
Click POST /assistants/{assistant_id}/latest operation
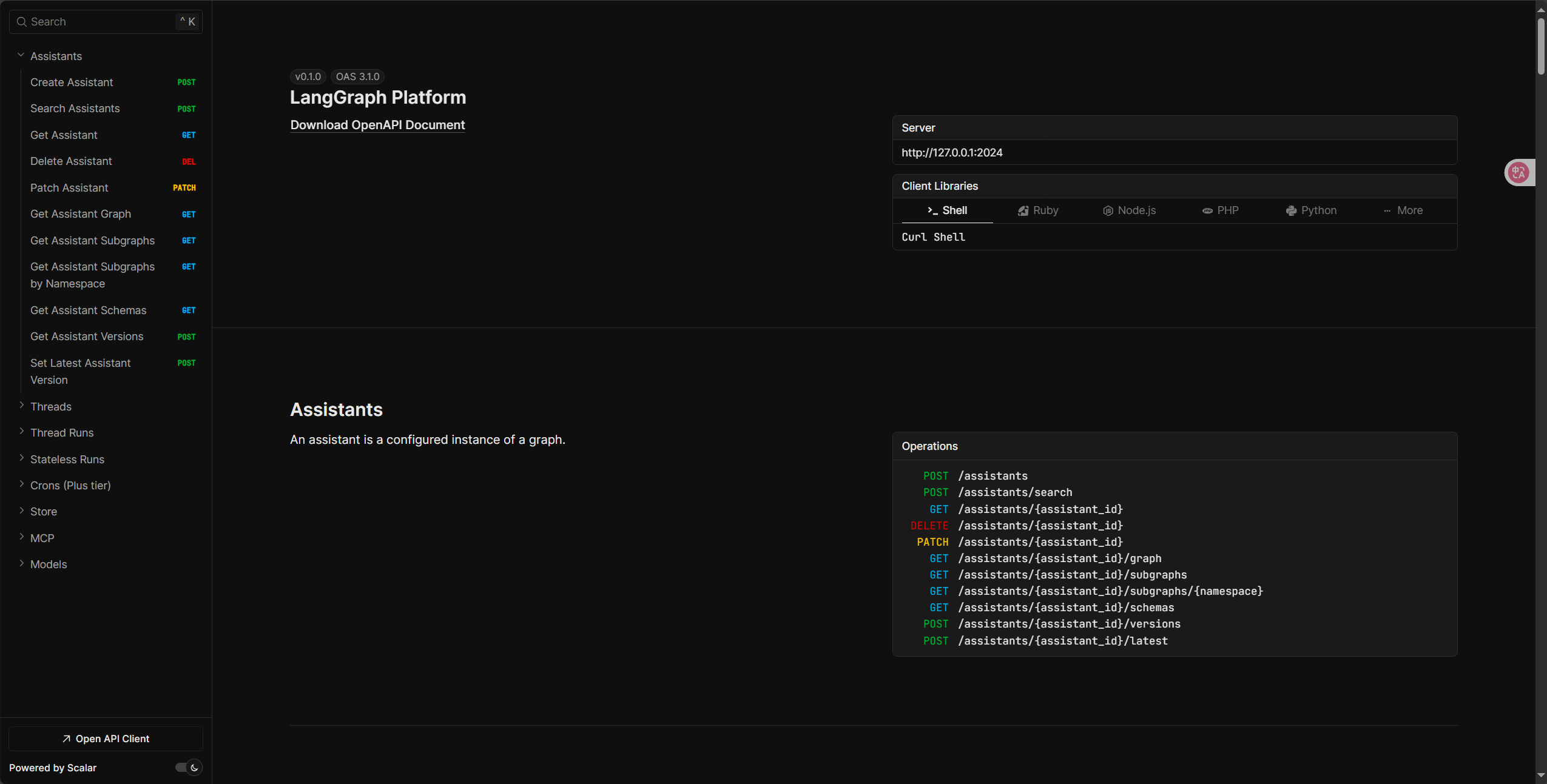click(1045, 641)
